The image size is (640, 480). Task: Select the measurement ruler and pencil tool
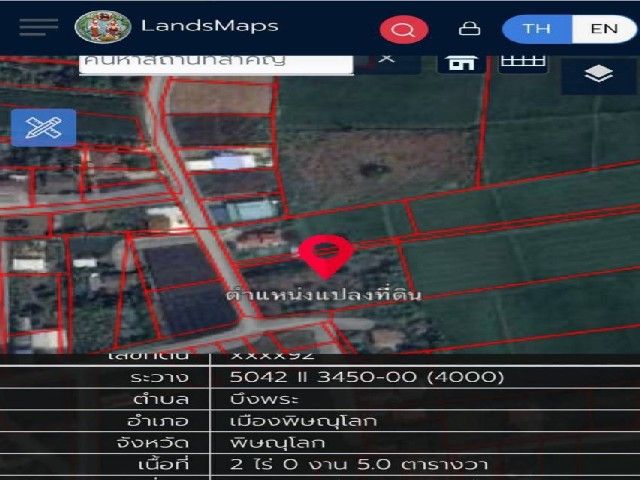43,128
